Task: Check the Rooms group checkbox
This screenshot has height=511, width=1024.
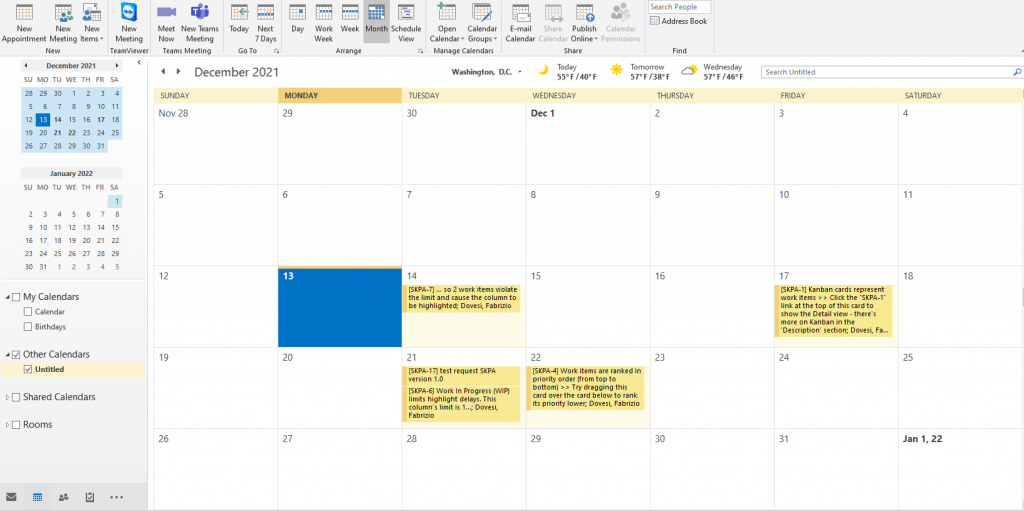Action: 16,425
